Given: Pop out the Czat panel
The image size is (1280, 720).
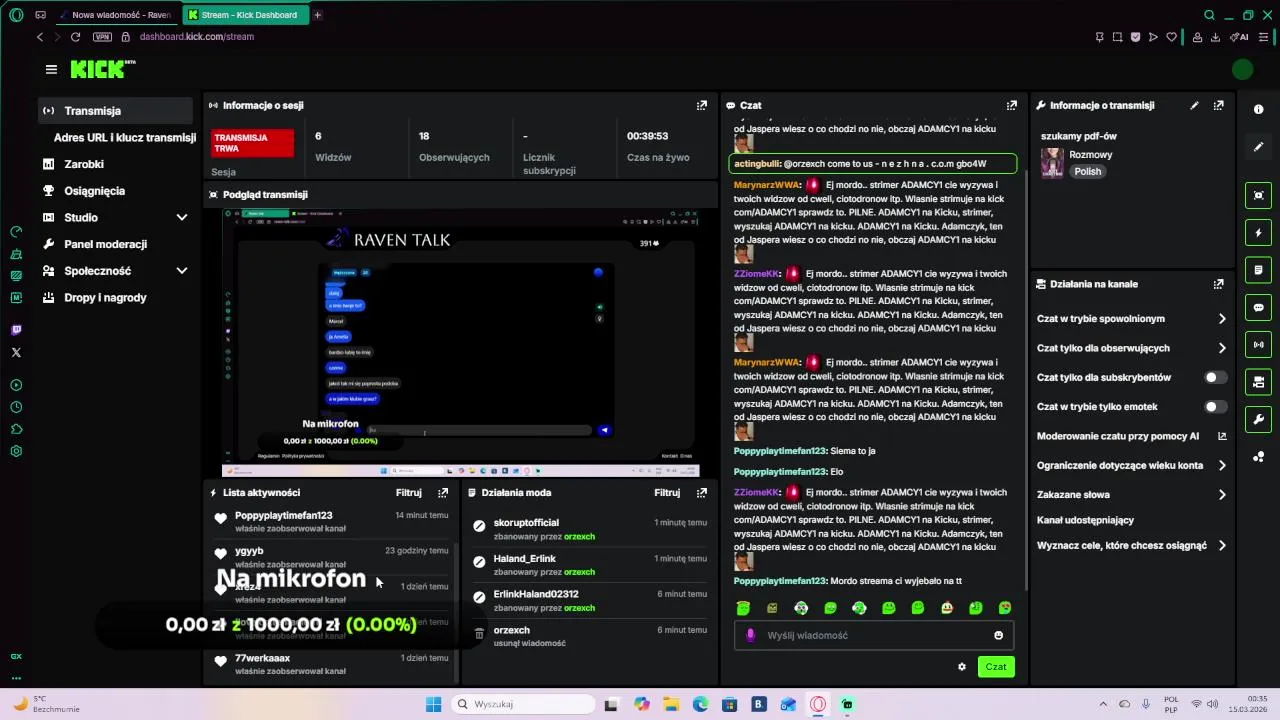Looking at the screenshot, I should (x=1012, y=105).
